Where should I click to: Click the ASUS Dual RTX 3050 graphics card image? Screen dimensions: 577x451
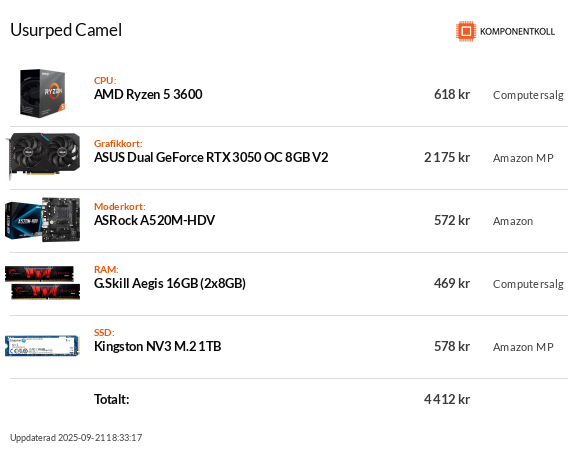(43, 156)
